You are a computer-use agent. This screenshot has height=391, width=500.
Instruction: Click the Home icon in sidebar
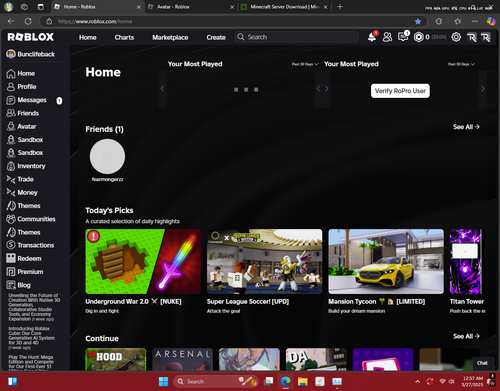tap(11, 74)
